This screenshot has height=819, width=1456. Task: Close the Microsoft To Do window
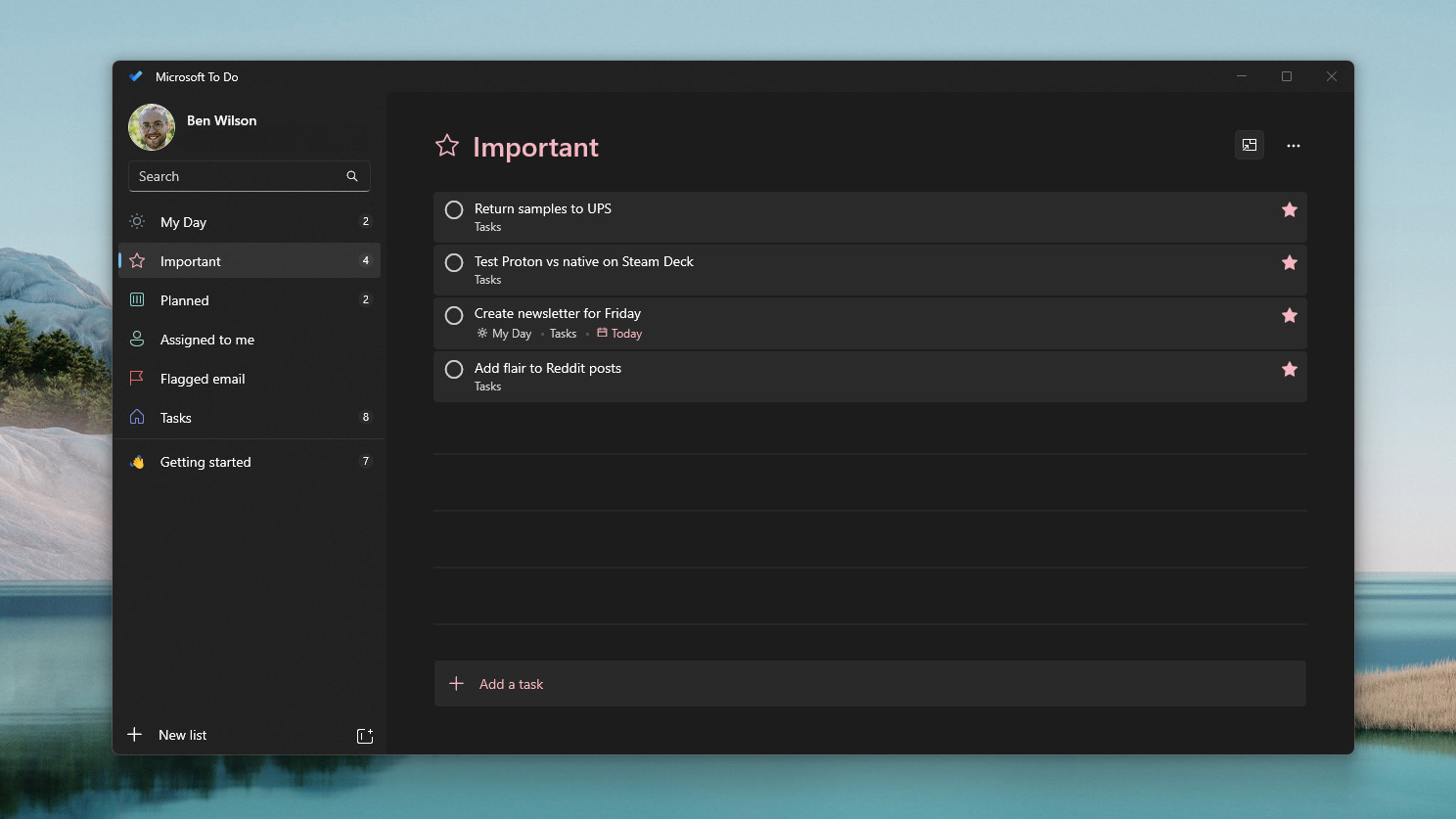(1332, 76)
